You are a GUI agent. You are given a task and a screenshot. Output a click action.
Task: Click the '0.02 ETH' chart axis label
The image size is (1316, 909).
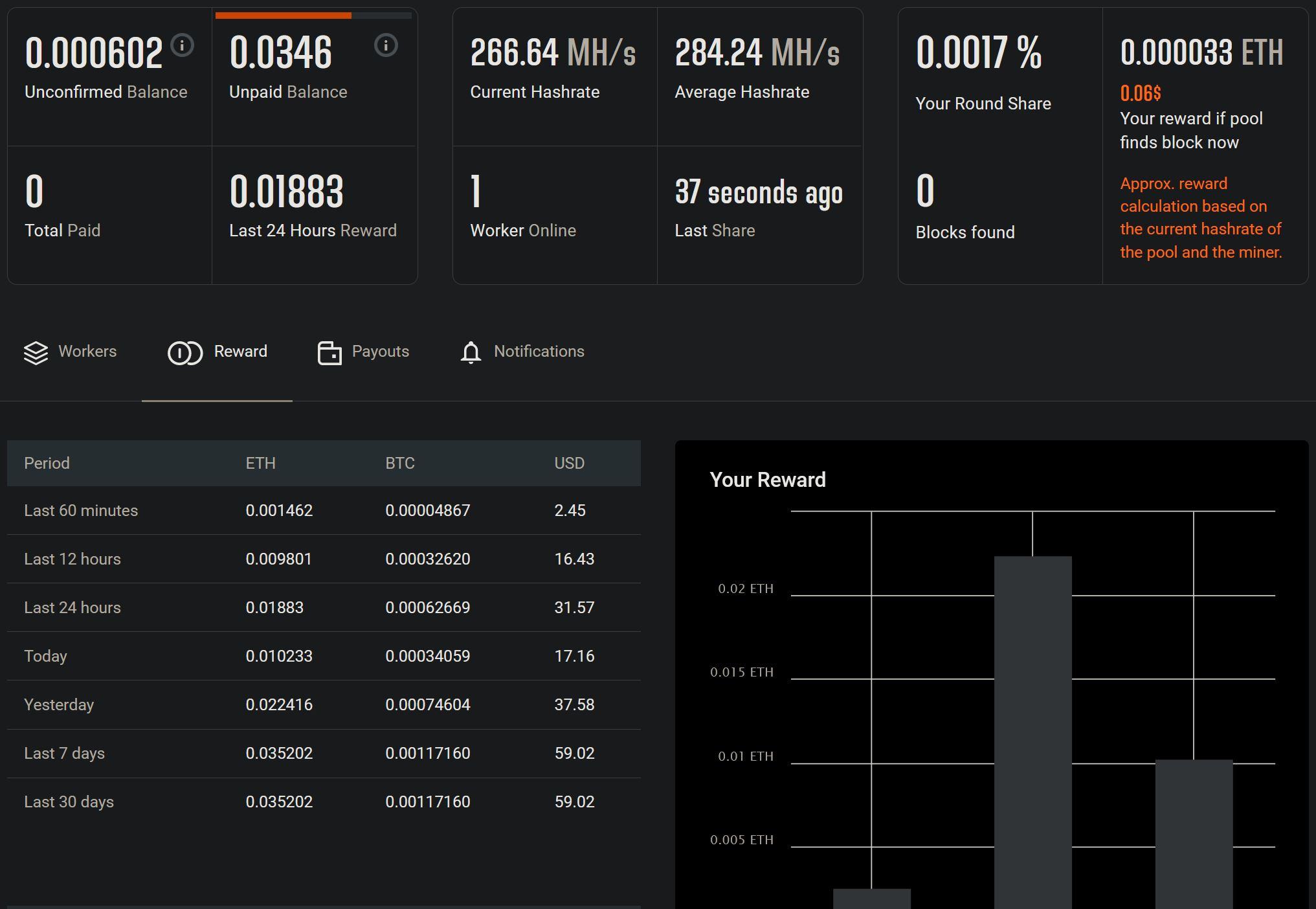tap(746, 589)
